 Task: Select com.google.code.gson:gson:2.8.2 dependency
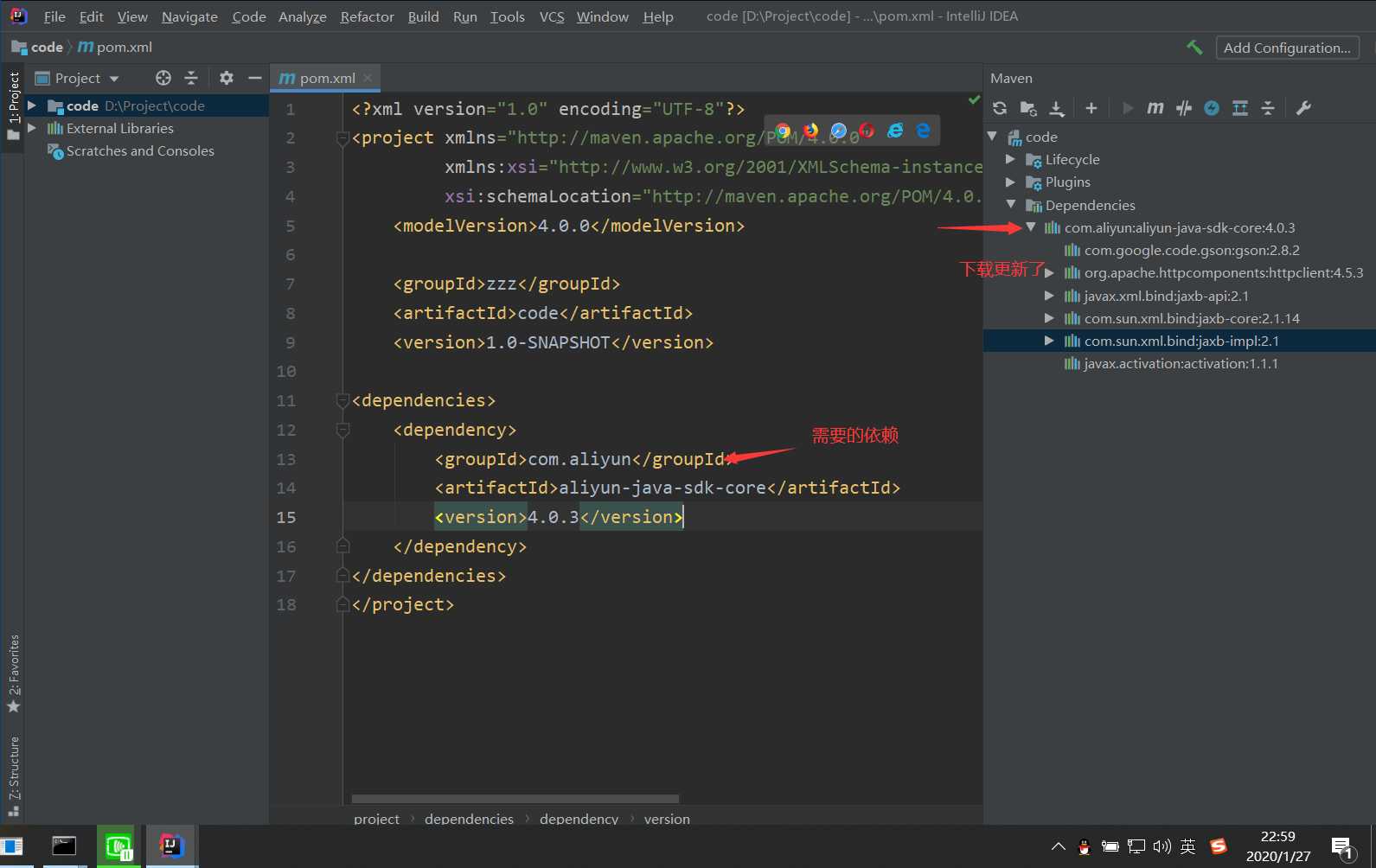(1192, 250)
